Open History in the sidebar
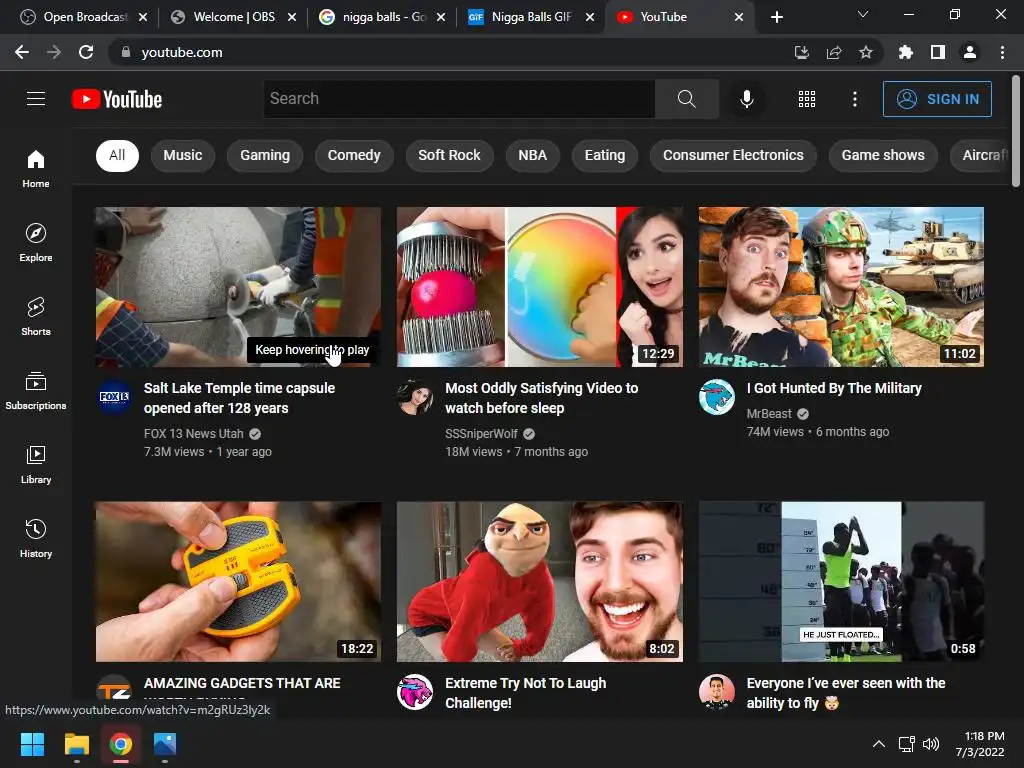The width and height of the screenshot is (1024, 768). pyautogui.click(x=36, y=538)
